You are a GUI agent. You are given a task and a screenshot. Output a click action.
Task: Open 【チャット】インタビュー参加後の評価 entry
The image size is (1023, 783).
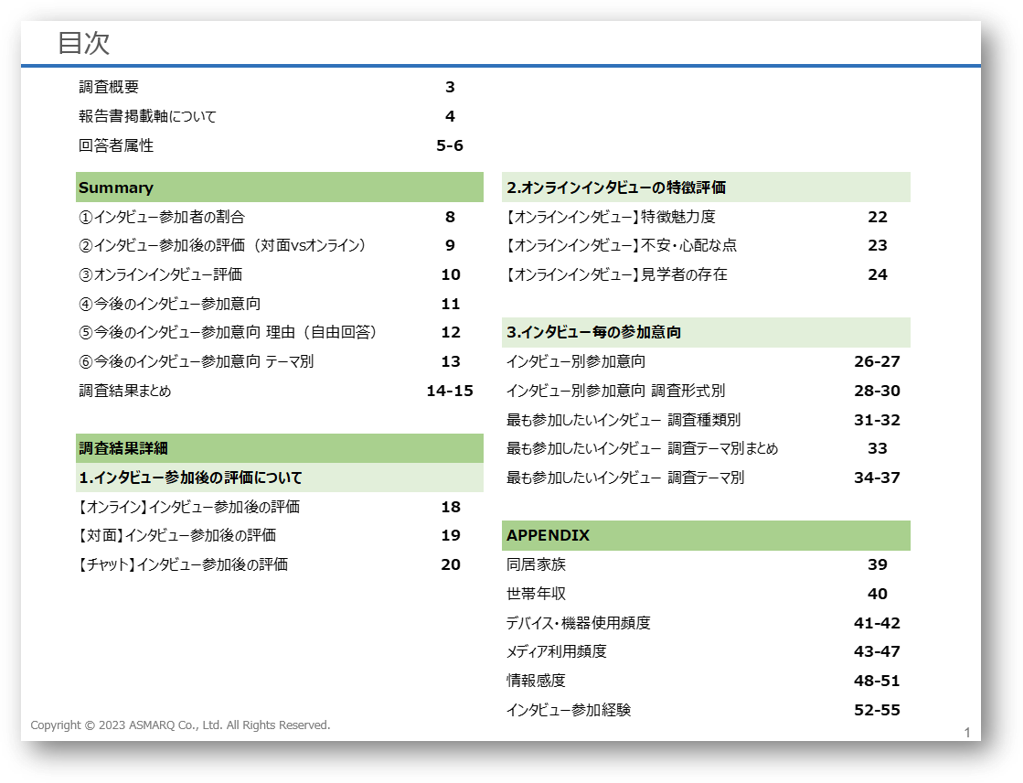(183, 565)
